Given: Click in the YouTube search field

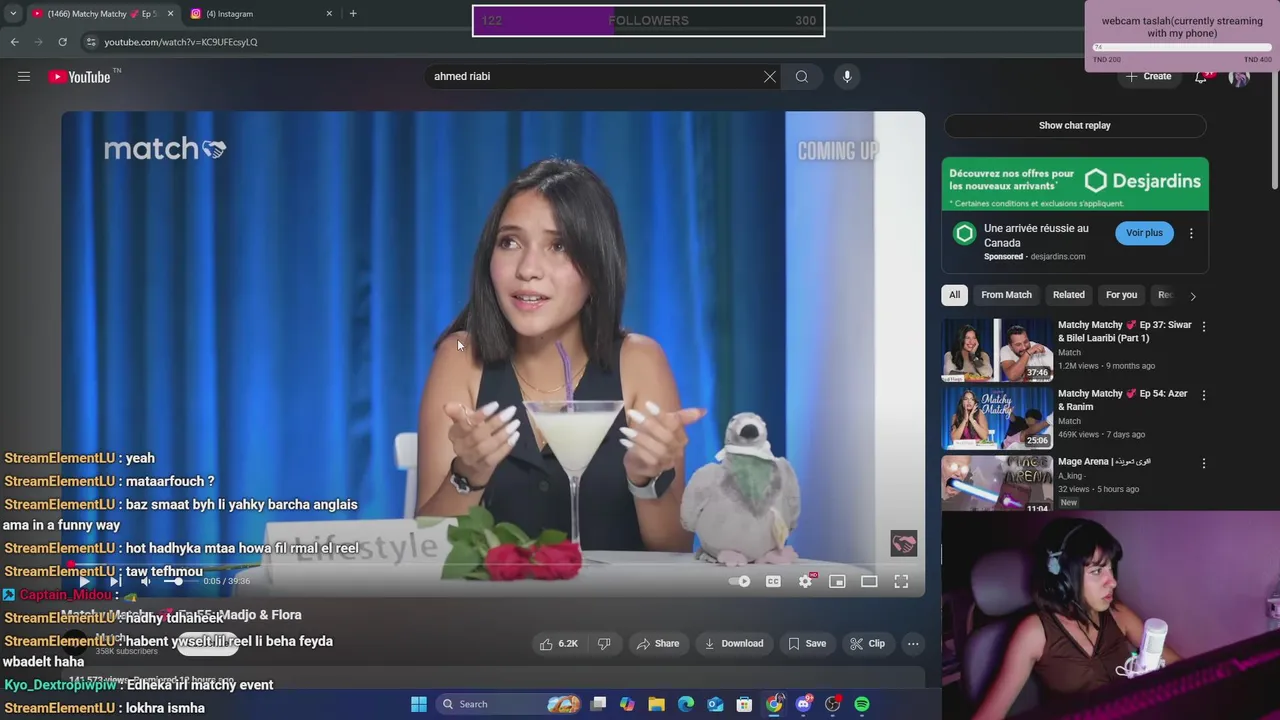Looking at the screenshot, I should 595,77.
